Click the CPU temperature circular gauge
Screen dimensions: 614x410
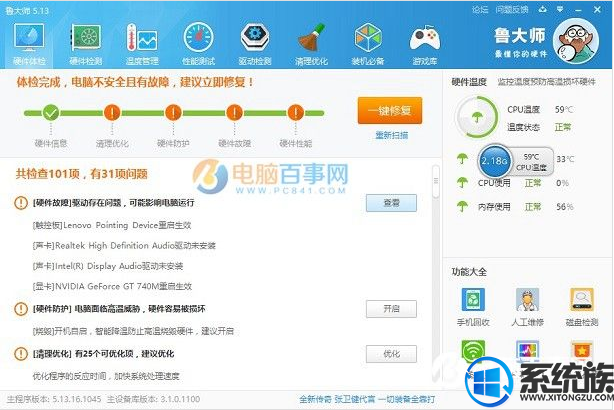(477, 117)
